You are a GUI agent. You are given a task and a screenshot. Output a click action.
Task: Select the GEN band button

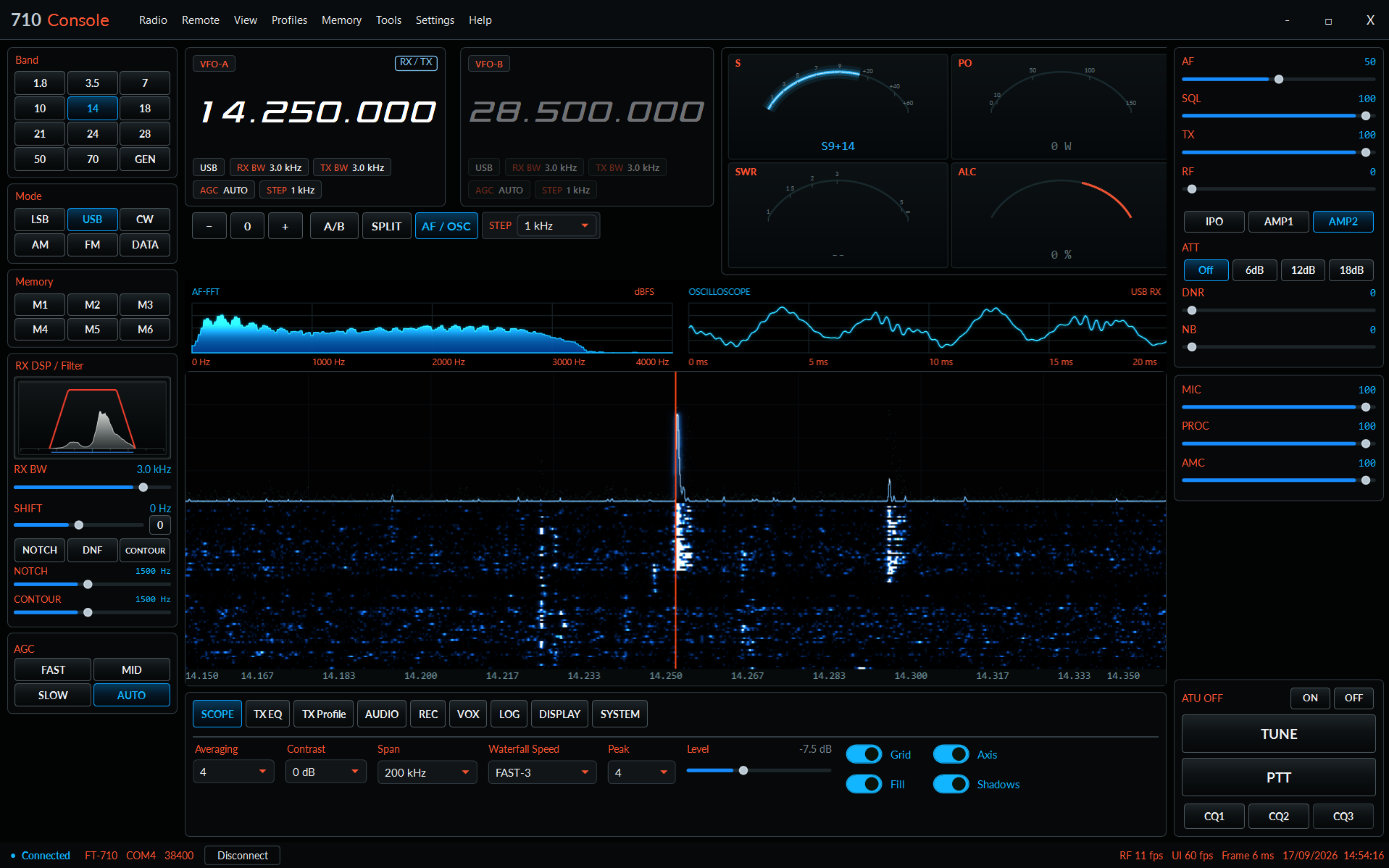[145, 159]
